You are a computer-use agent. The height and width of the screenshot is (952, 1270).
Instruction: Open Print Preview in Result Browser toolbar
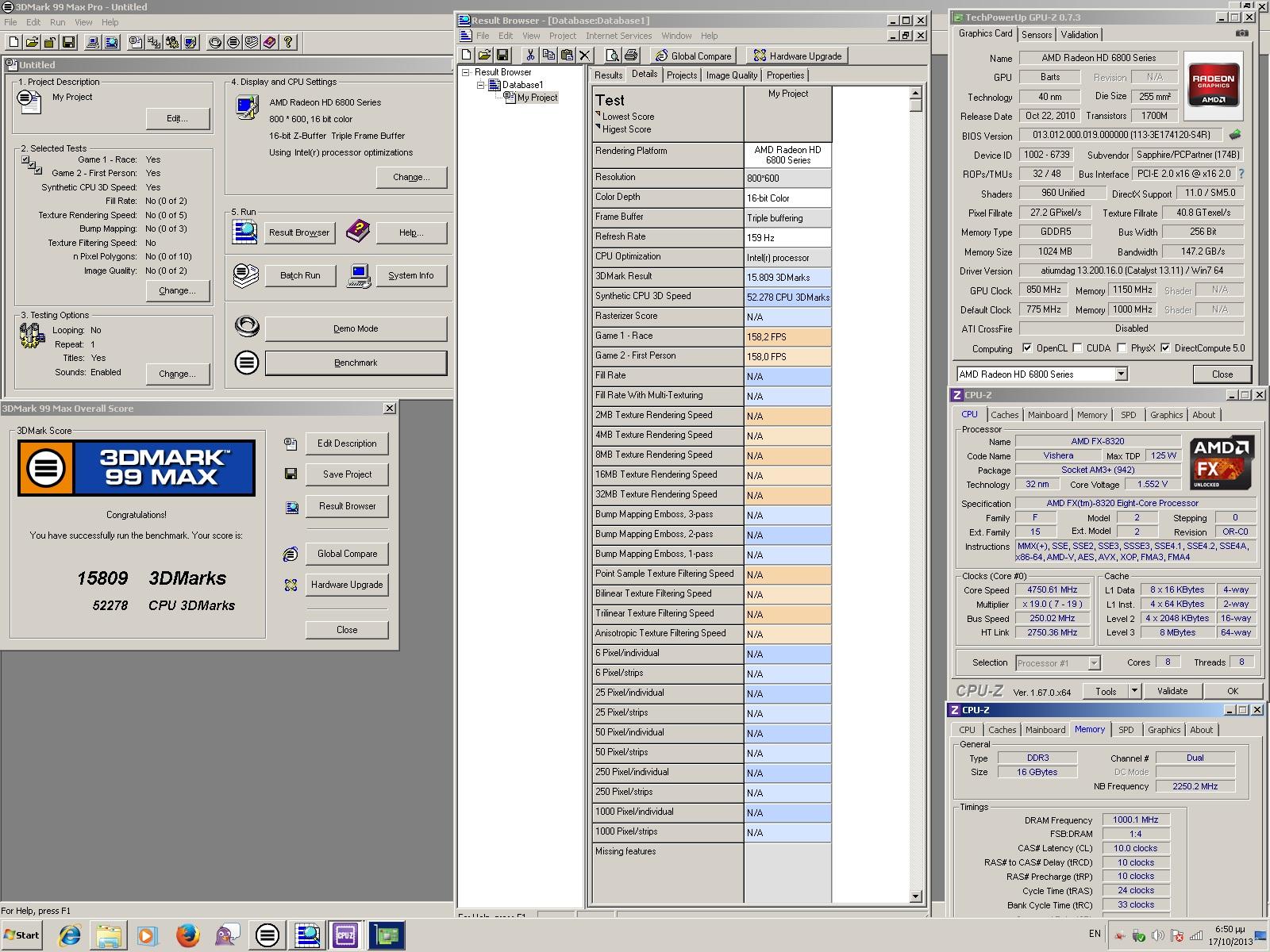(x=612, y=55)
